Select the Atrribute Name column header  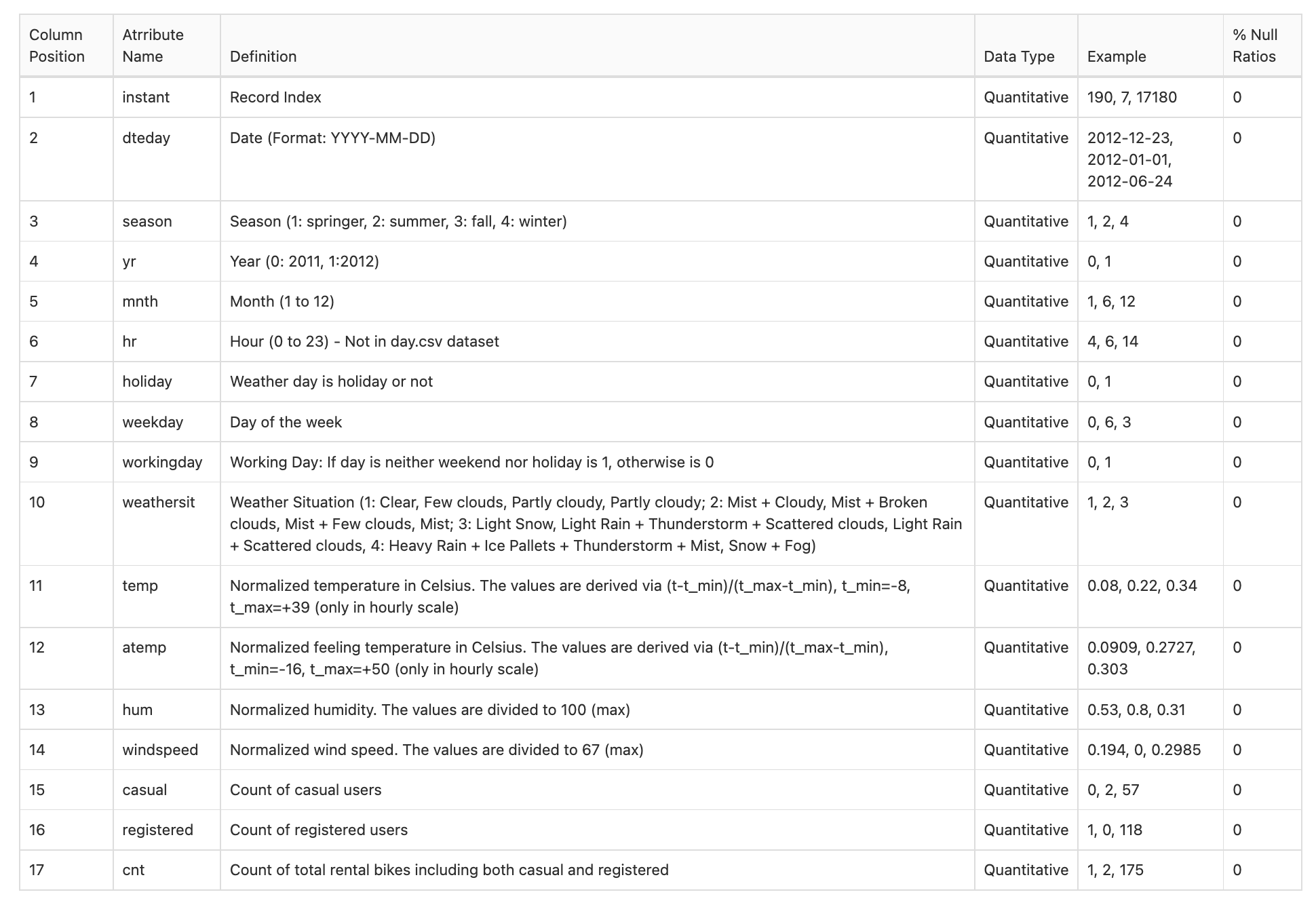tap(166, 45)
